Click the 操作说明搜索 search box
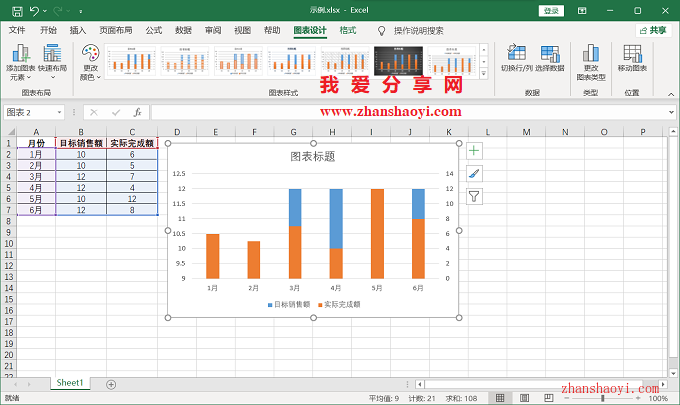Image resolution: width=680 pixels, height=405 pixels. pos(418,31)
